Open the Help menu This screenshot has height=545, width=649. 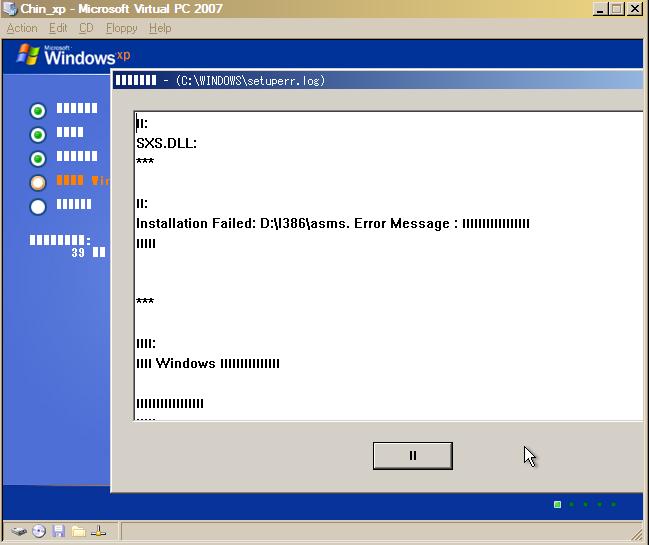click(160, 28)
